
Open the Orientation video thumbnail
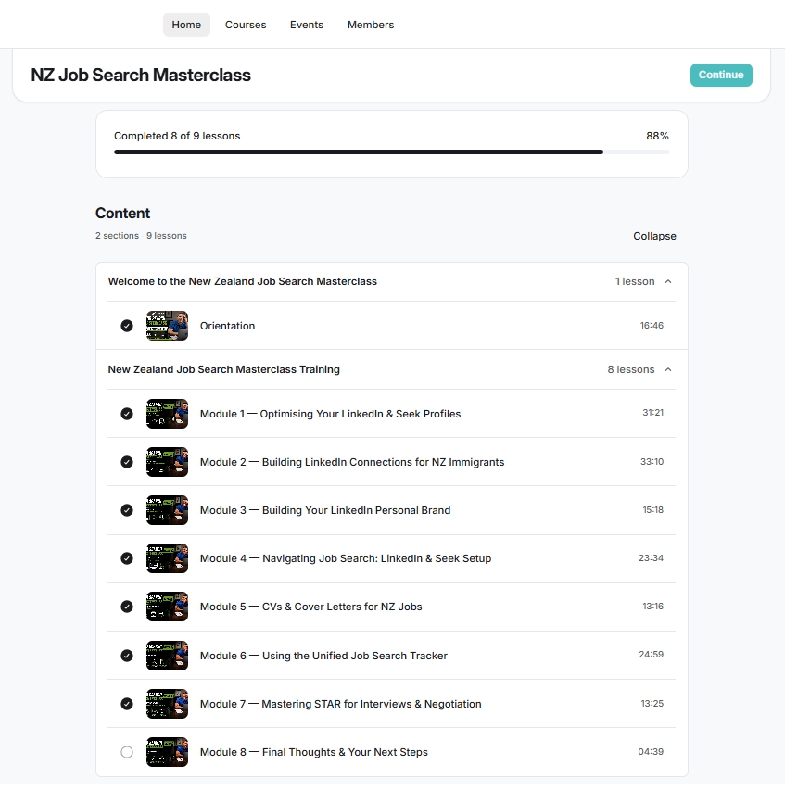point(167,326)
